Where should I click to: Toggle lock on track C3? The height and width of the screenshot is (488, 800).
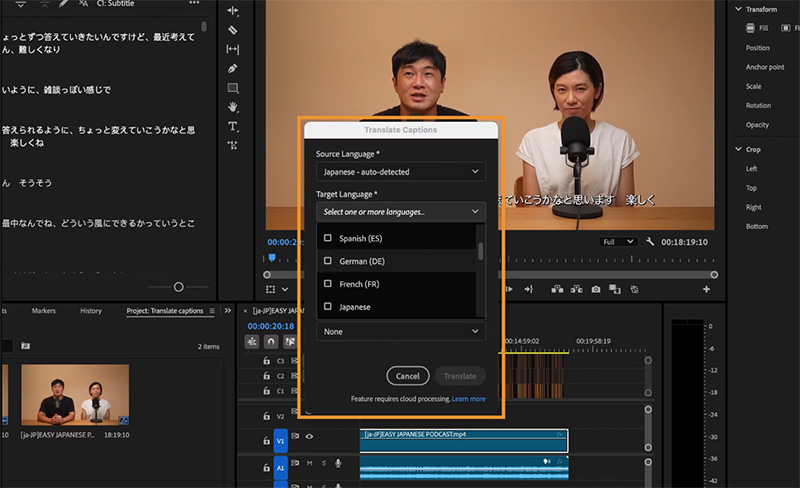click(266, 360)
